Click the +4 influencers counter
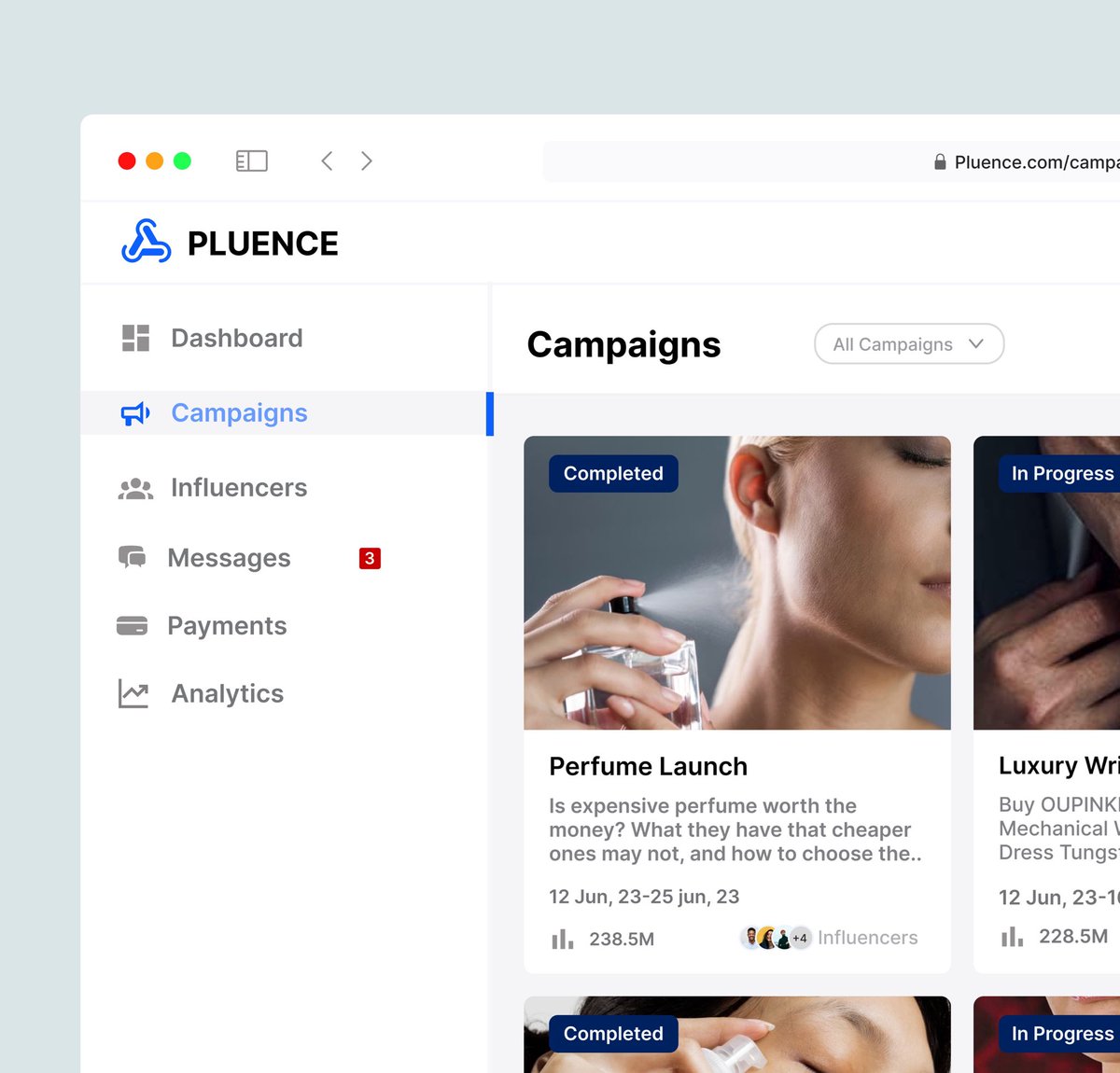This screenshot has height=1073, width=1120. click(x=800, y=938)
